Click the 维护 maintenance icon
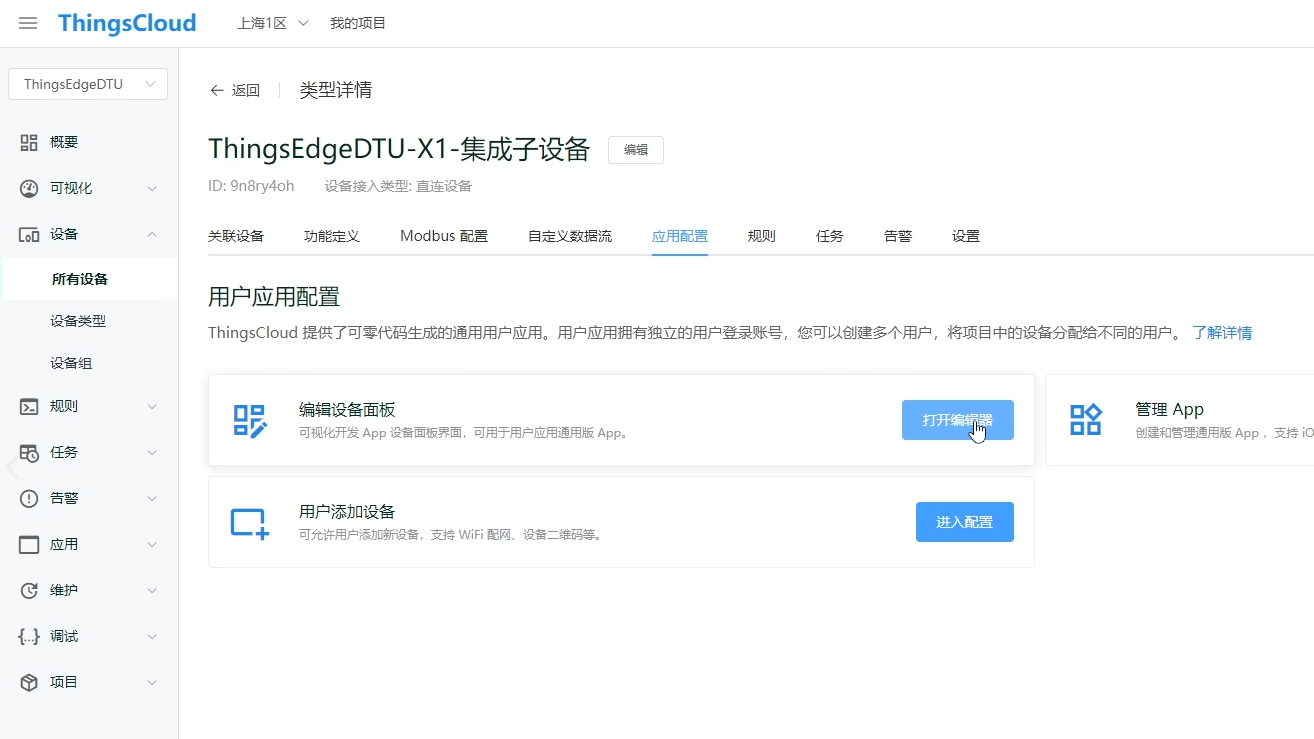 pos(29,590)
